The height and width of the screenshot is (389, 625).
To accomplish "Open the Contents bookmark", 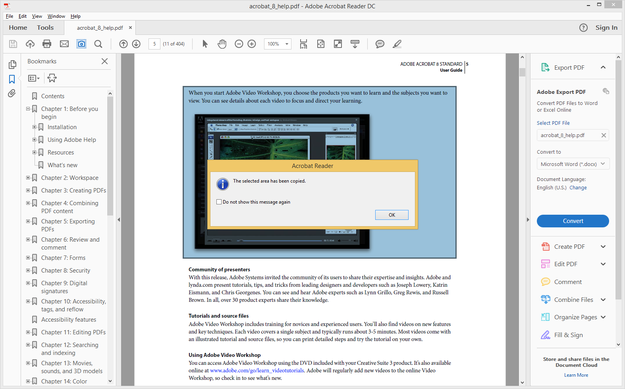I will (53, 96).
